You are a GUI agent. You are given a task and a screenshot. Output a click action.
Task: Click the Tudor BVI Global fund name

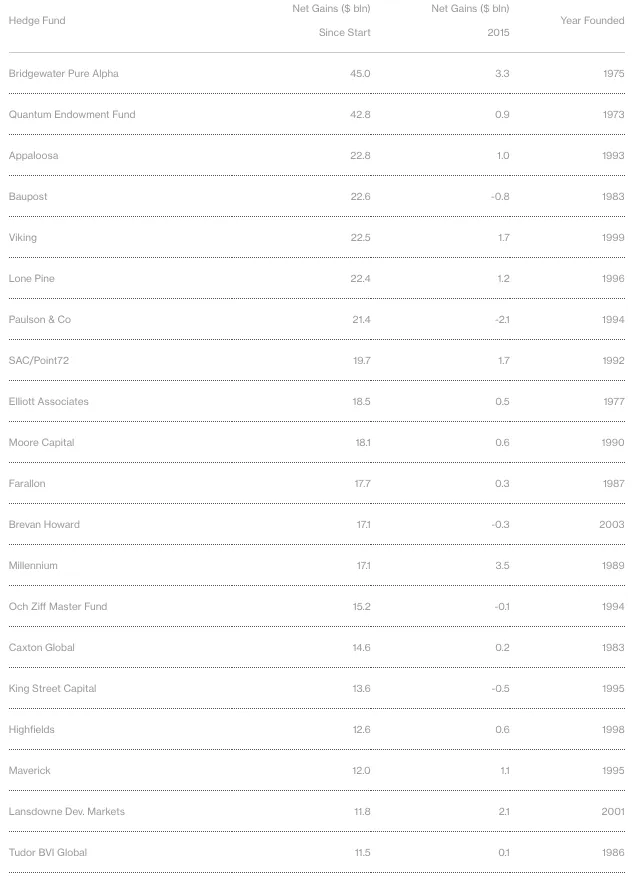(47, 853)
